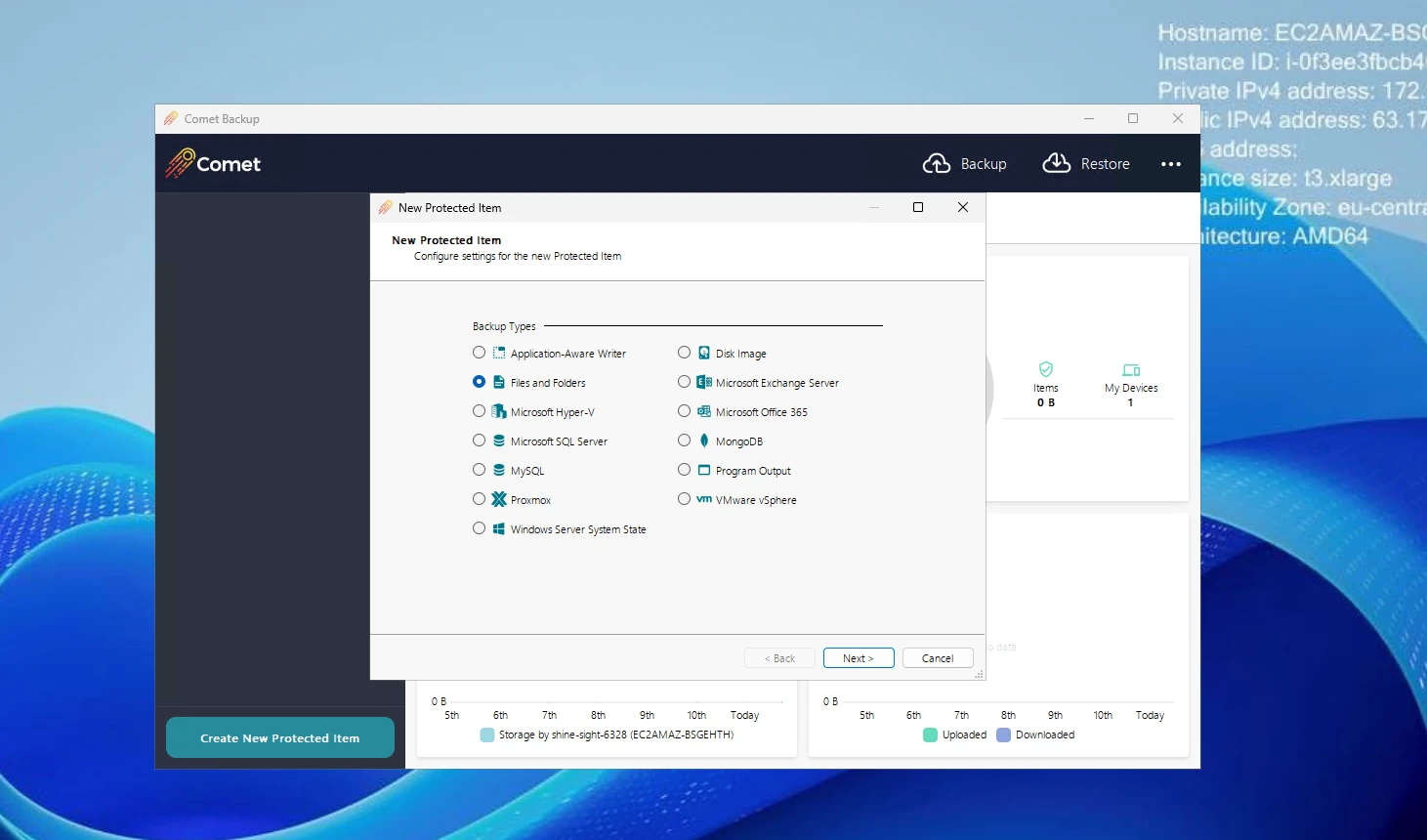Click Create New Protected Item button
The image size is (1427, 840).
coord(280,737)
